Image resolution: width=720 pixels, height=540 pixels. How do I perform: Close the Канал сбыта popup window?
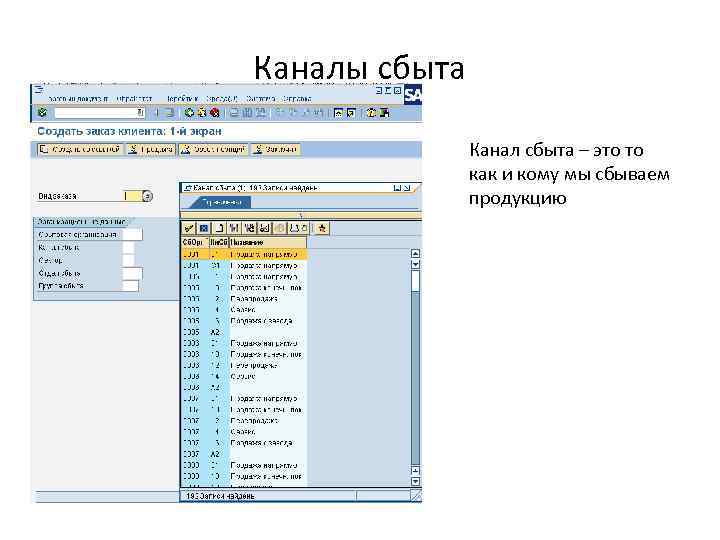tap(406, 187)
